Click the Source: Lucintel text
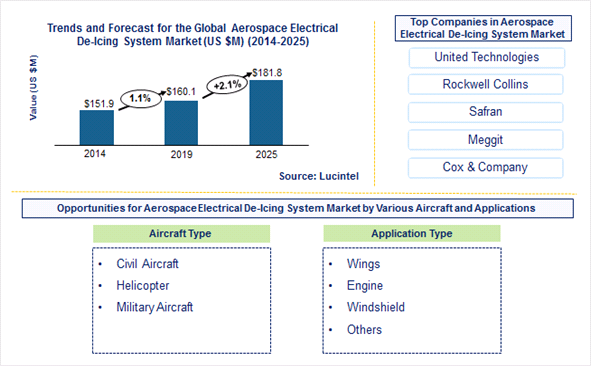This screenshot has height=366, width=591. [x=319, y=176]
